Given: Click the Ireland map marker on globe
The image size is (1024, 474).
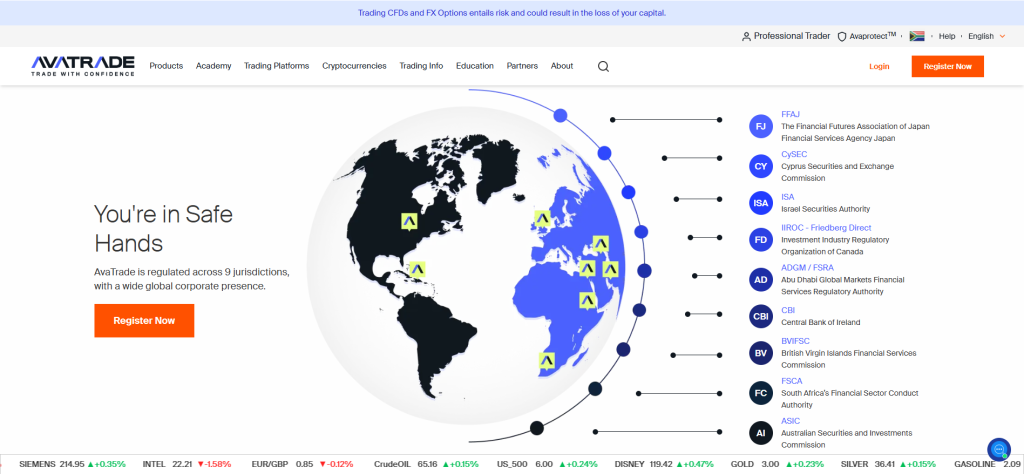Looking at the screenshot, I should tap(543, 219).
